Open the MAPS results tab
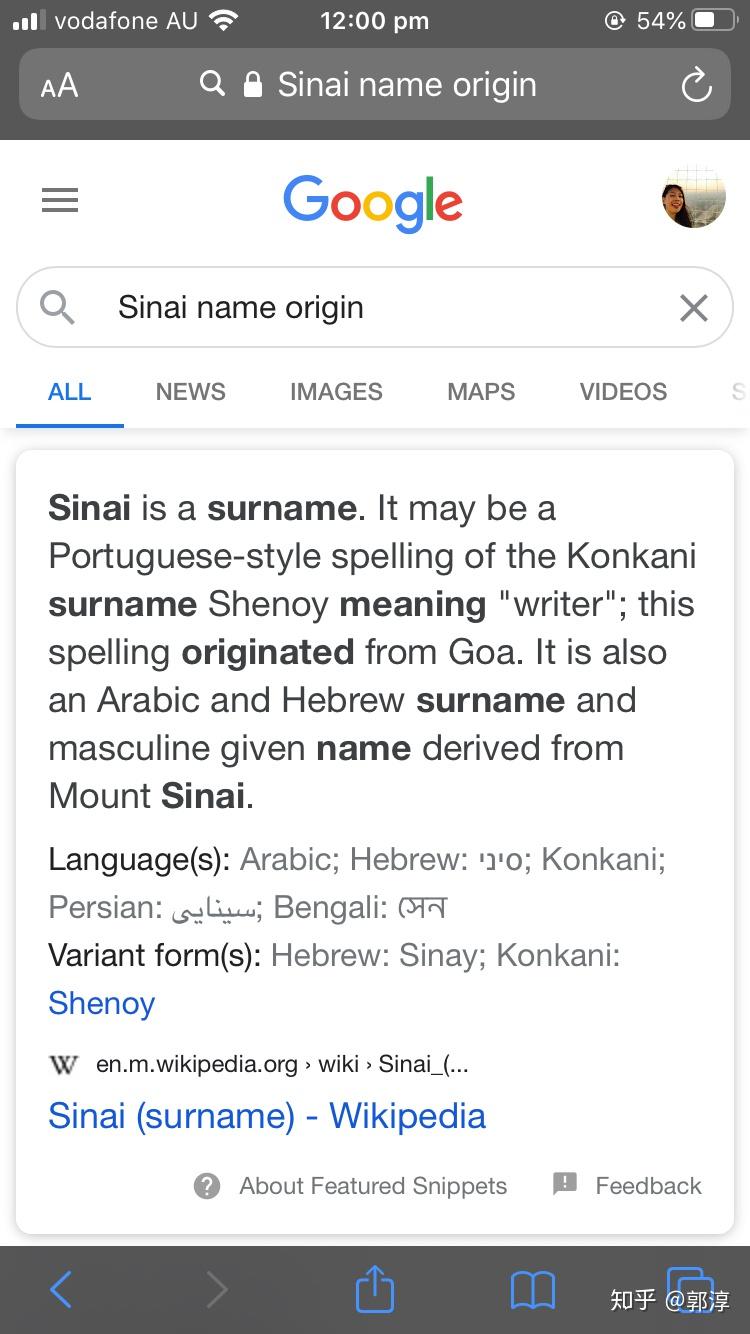 (481, 392)
